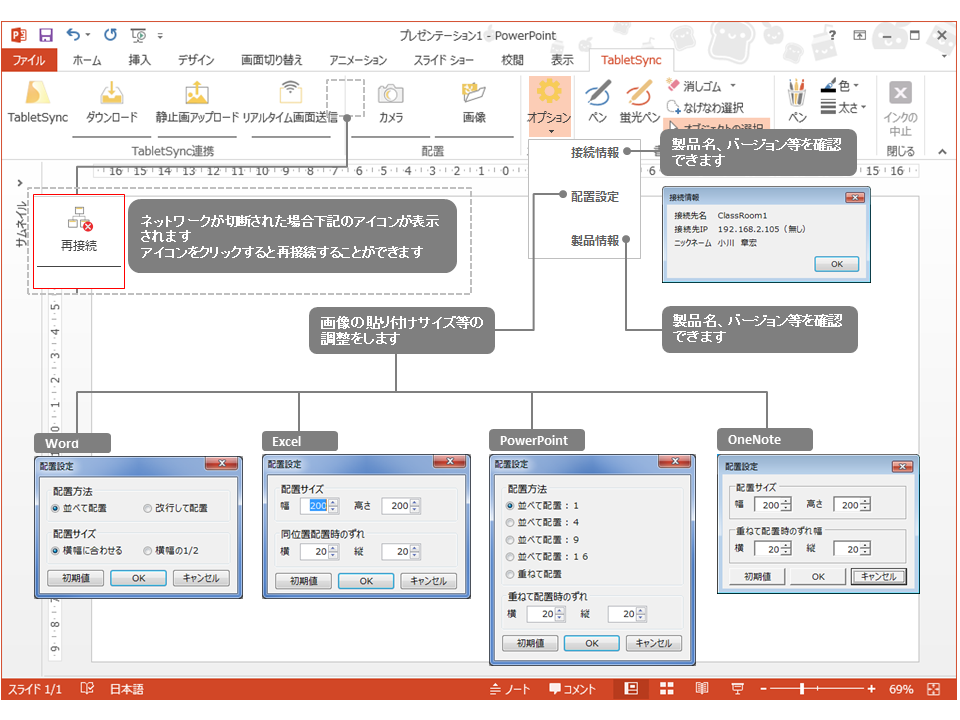Select 並べて配置：4 in PowerPoint dialog

(511, 522)
